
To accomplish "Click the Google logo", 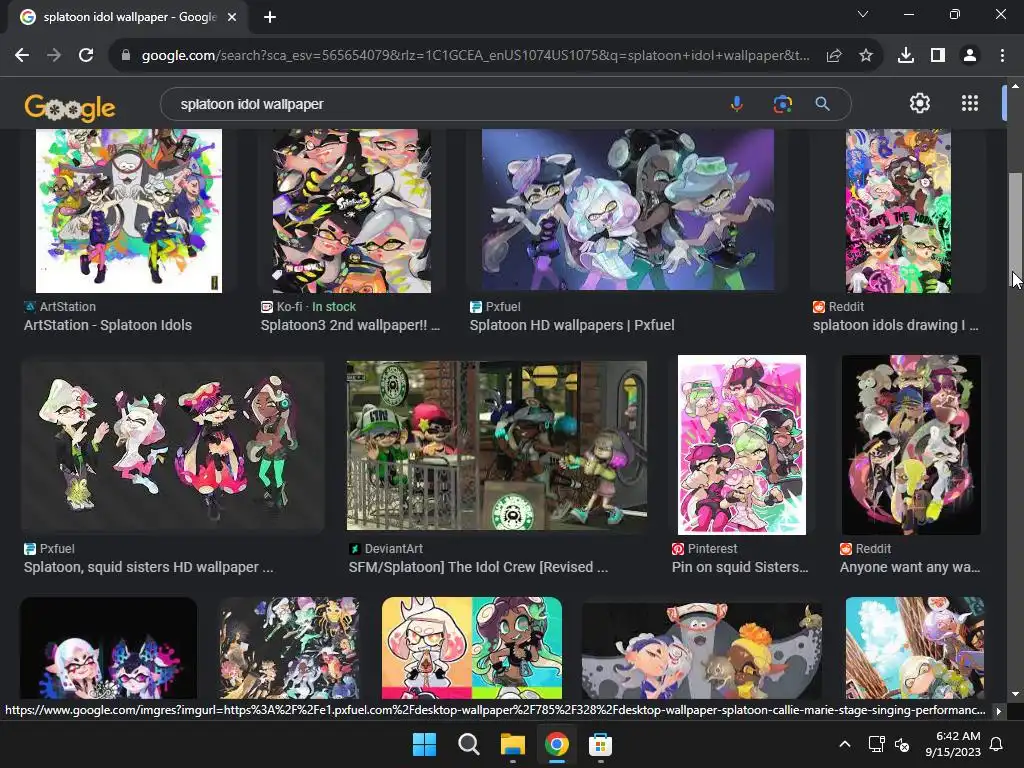I will [x=70, y=107].
